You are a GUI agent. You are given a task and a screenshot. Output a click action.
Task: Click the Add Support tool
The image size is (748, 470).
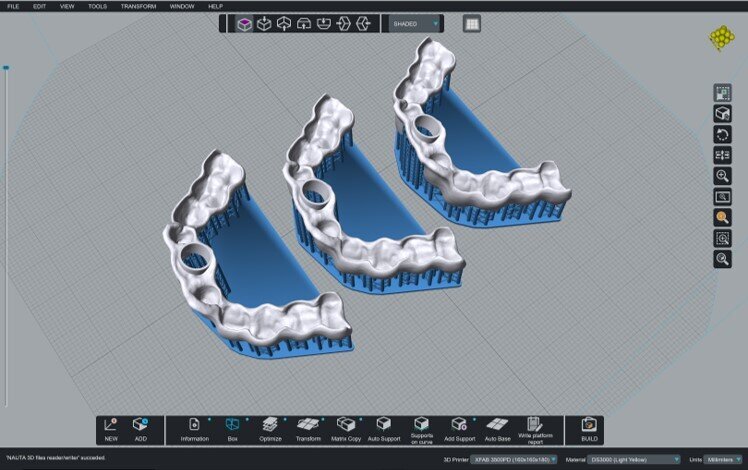(x=459, y=425)
